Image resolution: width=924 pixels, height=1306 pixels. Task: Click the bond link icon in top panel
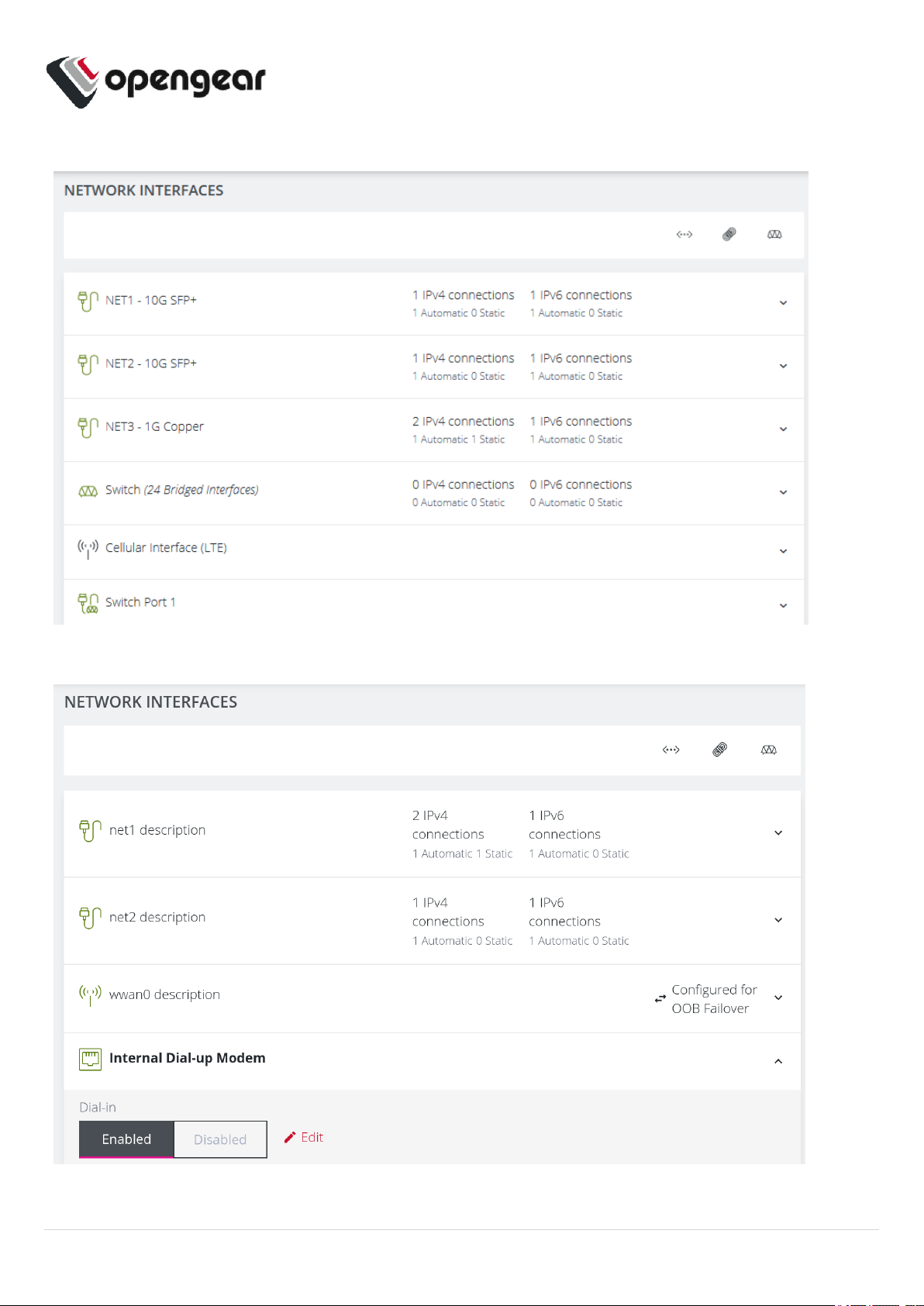729,234
